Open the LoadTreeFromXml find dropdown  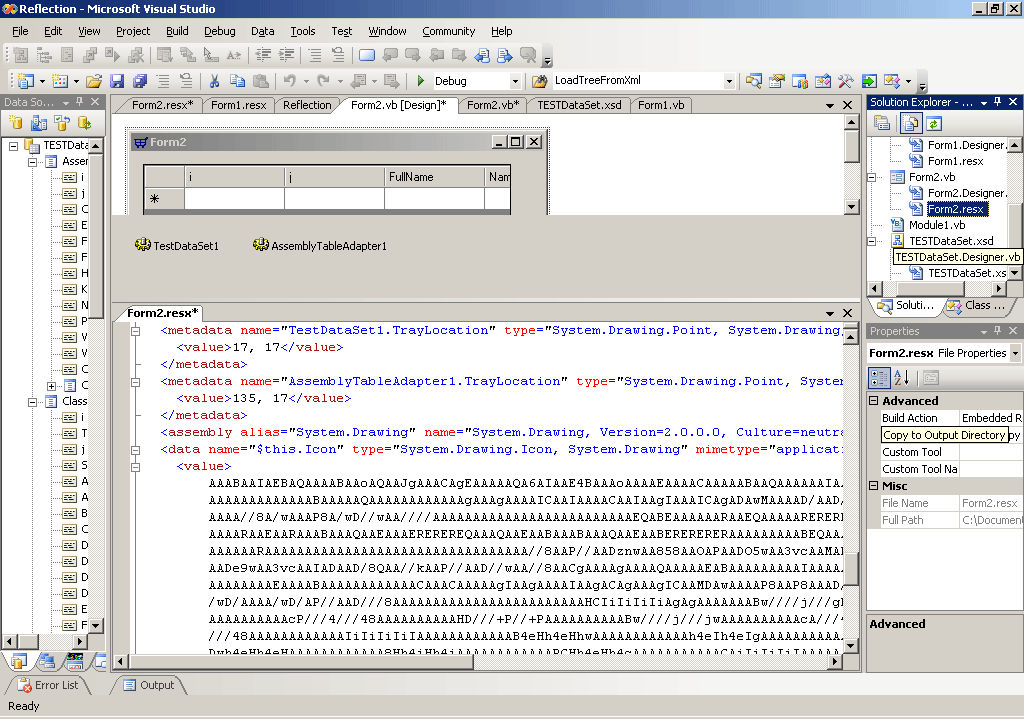729,81
